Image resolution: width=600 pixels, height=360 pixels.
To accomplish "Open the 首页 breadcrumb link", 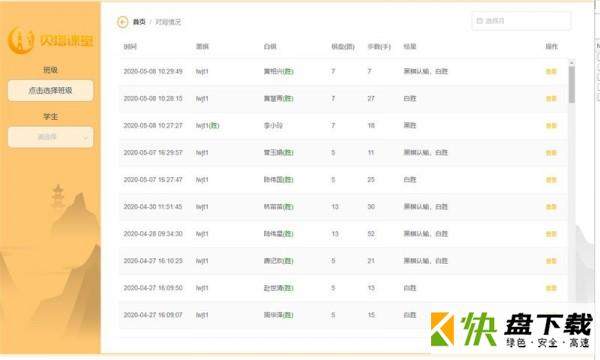I will click(139, 22).
